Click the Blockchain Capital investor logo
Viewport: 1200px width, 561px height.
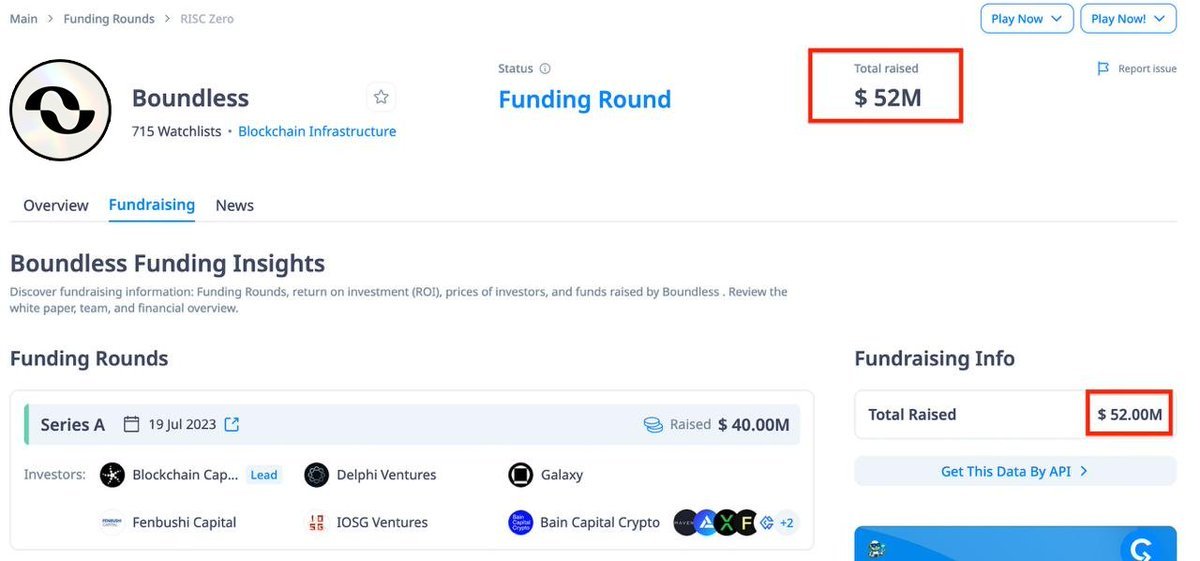coord(112,475)
